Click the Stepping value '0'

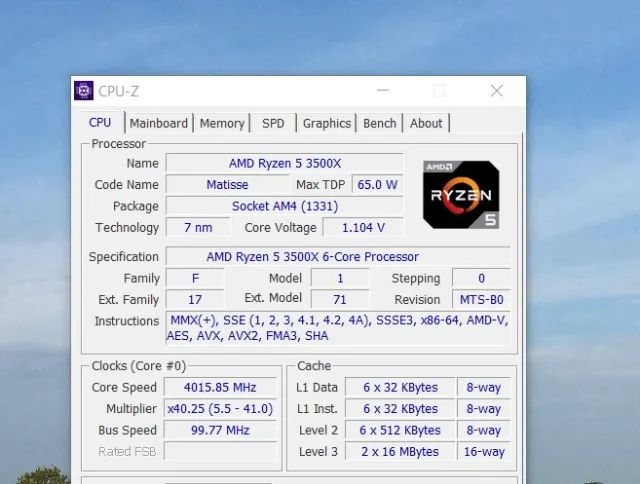pos(481,278)
